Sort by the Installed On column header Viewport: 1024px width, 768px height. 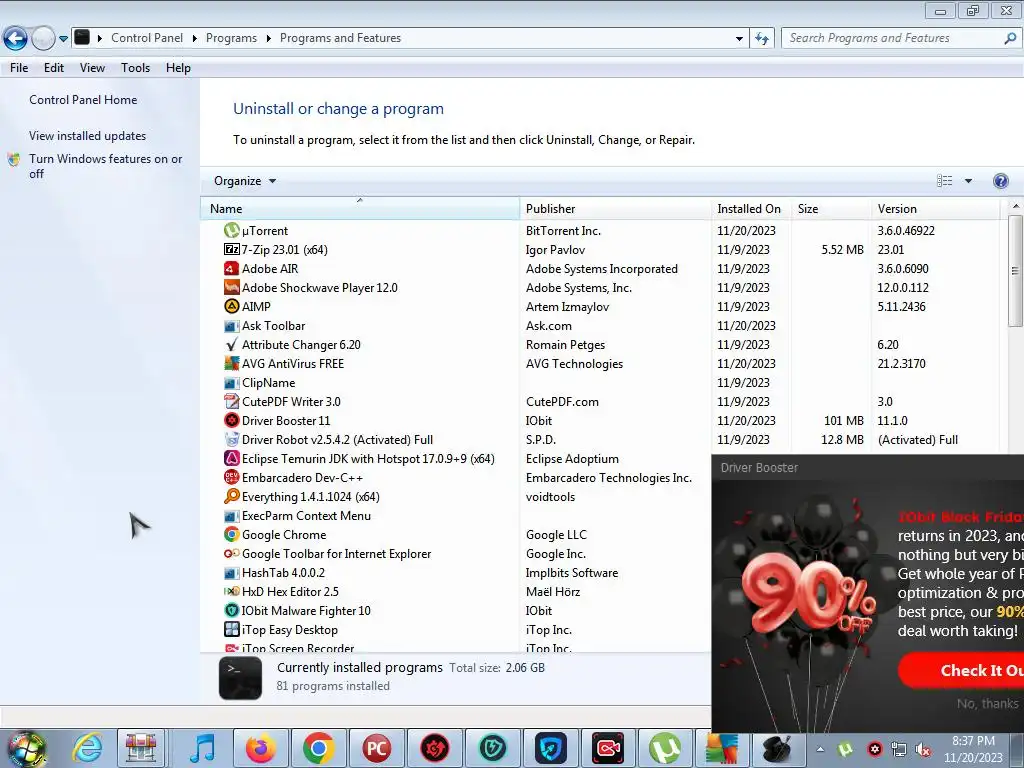tap(751, 209)
